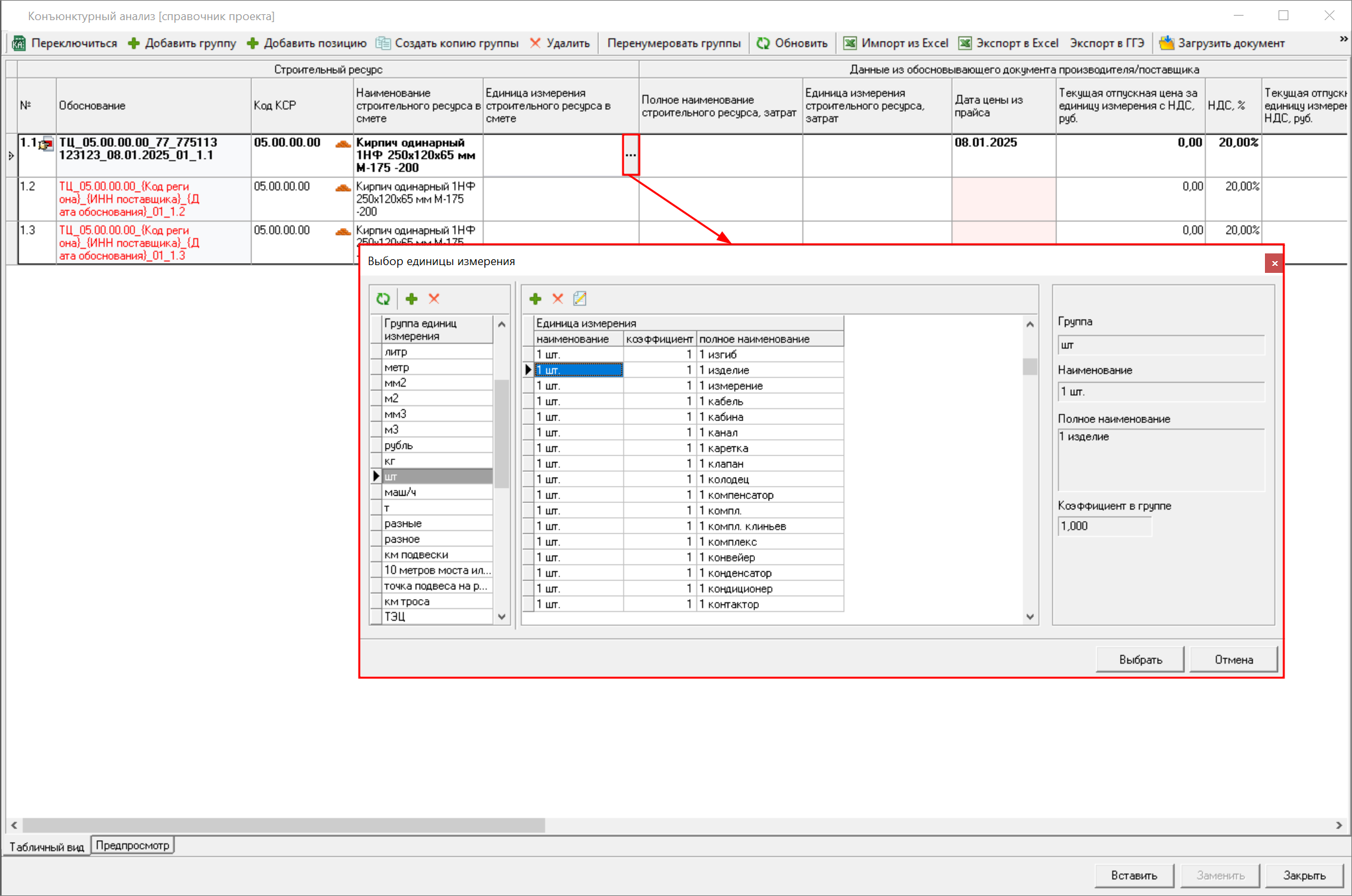Click the brick icon in row 1.1
The height and width of the screenshot is (896, 1352).
click(x=343, y=144)
